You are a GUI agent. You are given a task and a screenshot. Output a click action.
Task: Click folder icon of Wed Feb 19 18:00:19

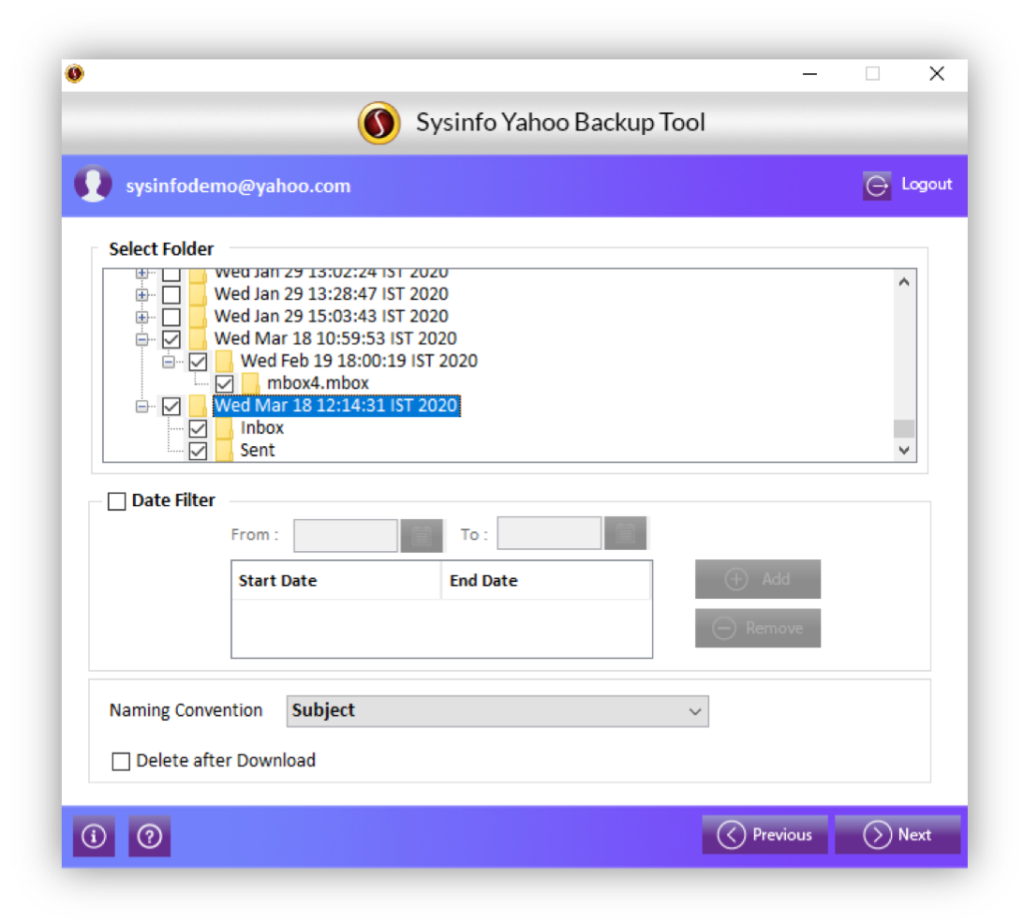224,361
